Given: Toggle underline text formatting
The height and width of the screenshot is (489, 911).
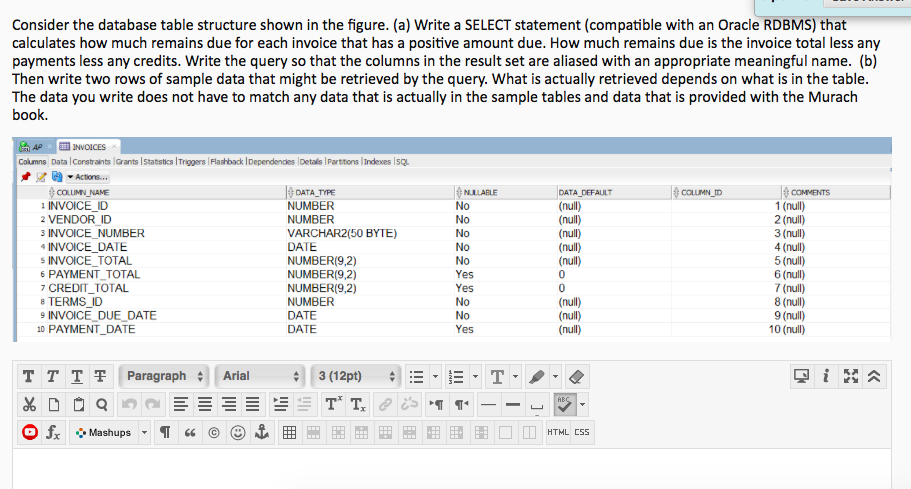Looking at the screenshot, I should tap(77, 376).
